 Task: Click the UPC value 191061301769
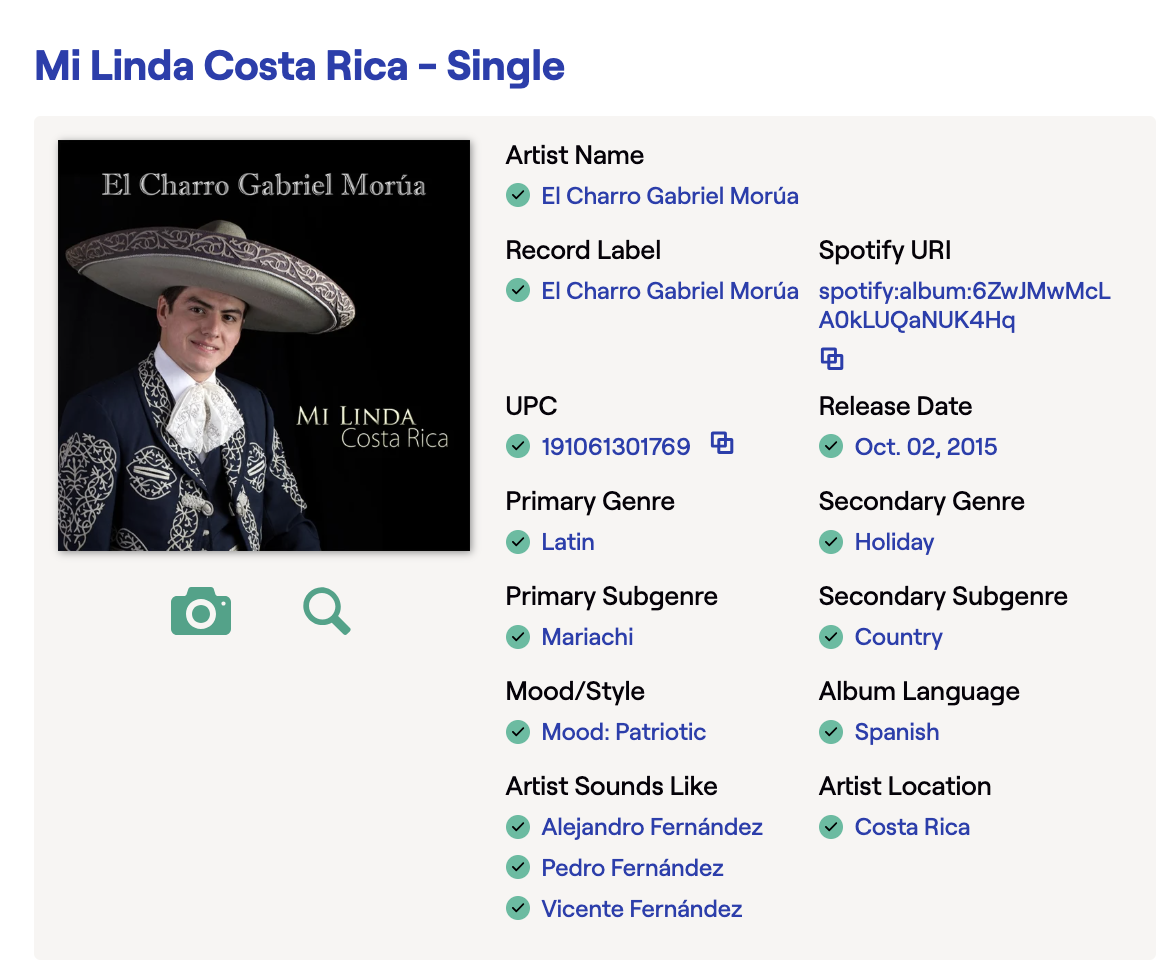click(x=616, y=447)
